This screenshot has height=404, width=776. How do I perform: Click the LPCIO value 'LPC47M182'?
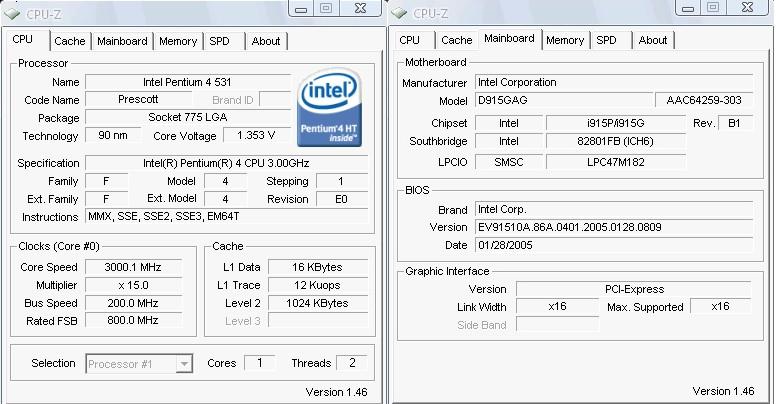coord(616,162)
